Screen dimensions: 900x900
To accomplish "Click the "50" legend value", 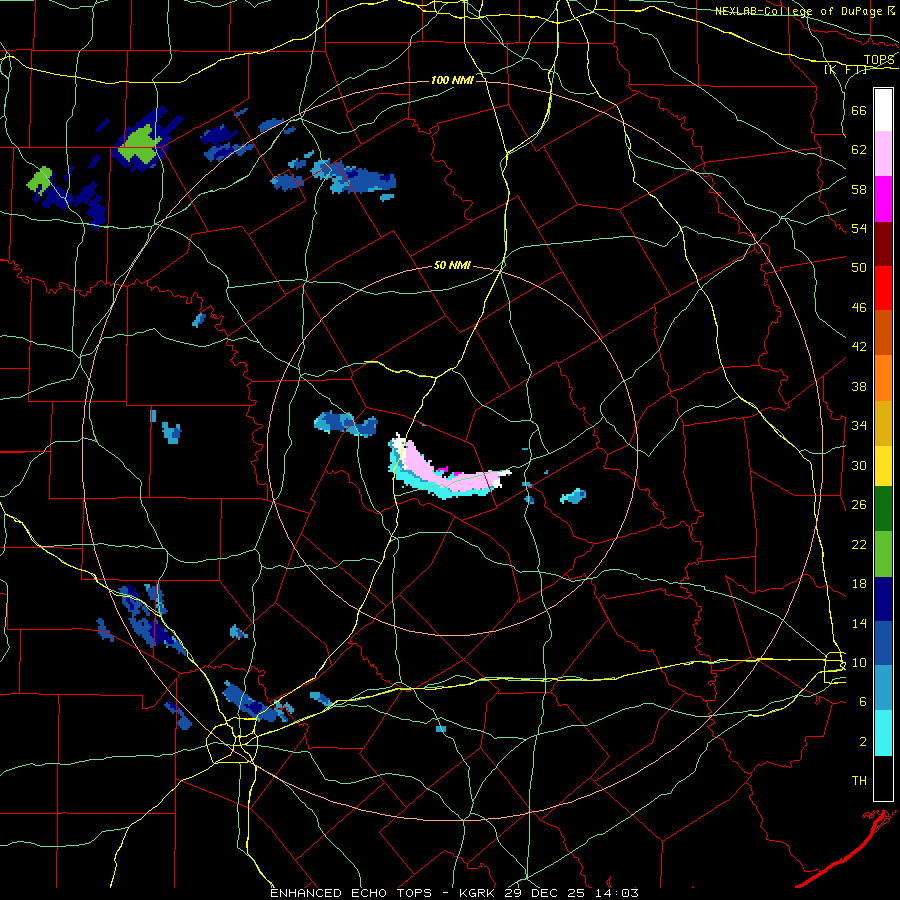I will 859,268.
